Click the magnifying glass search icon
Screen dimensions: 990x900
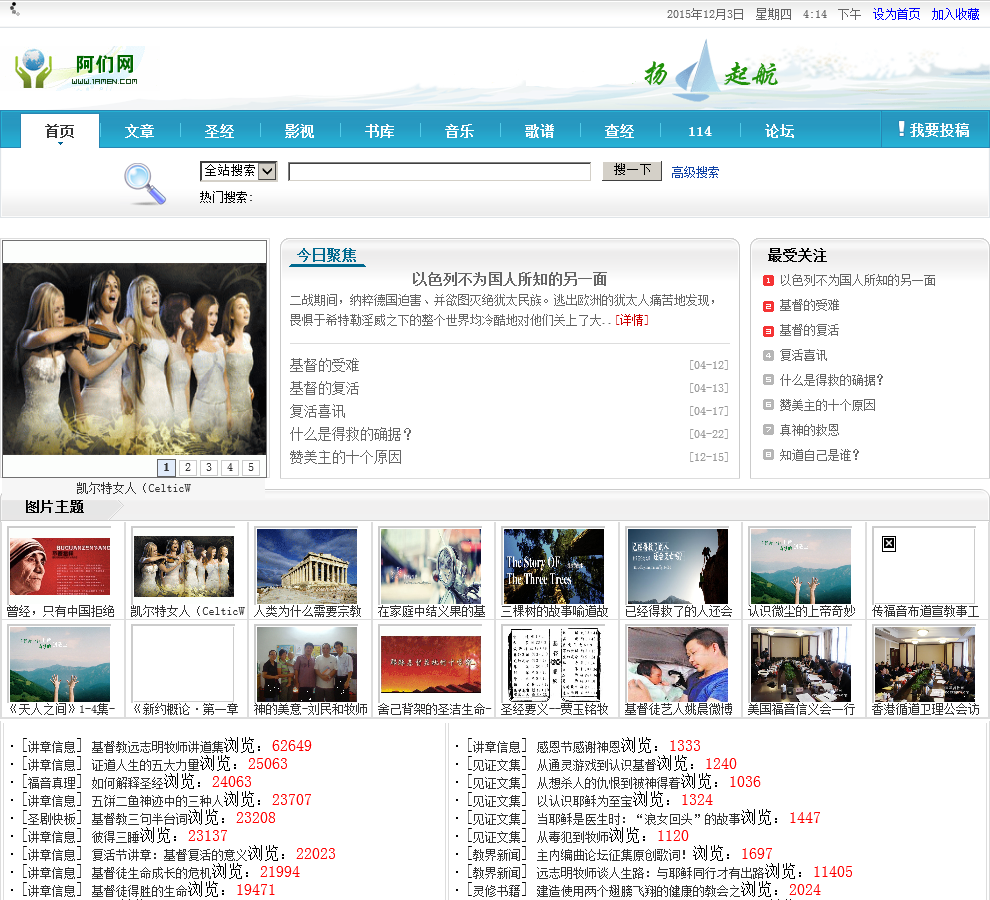point(145,184)
